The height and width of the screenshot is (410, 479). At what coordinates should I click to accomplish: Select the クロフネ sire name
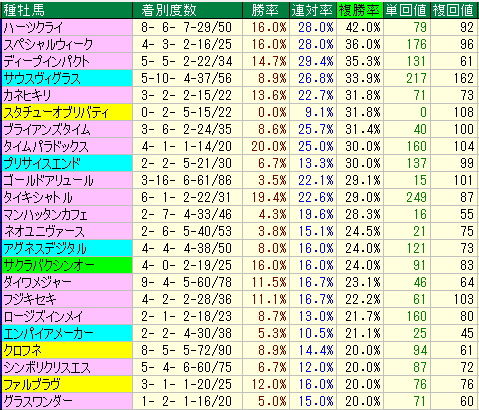click(22, 350)
